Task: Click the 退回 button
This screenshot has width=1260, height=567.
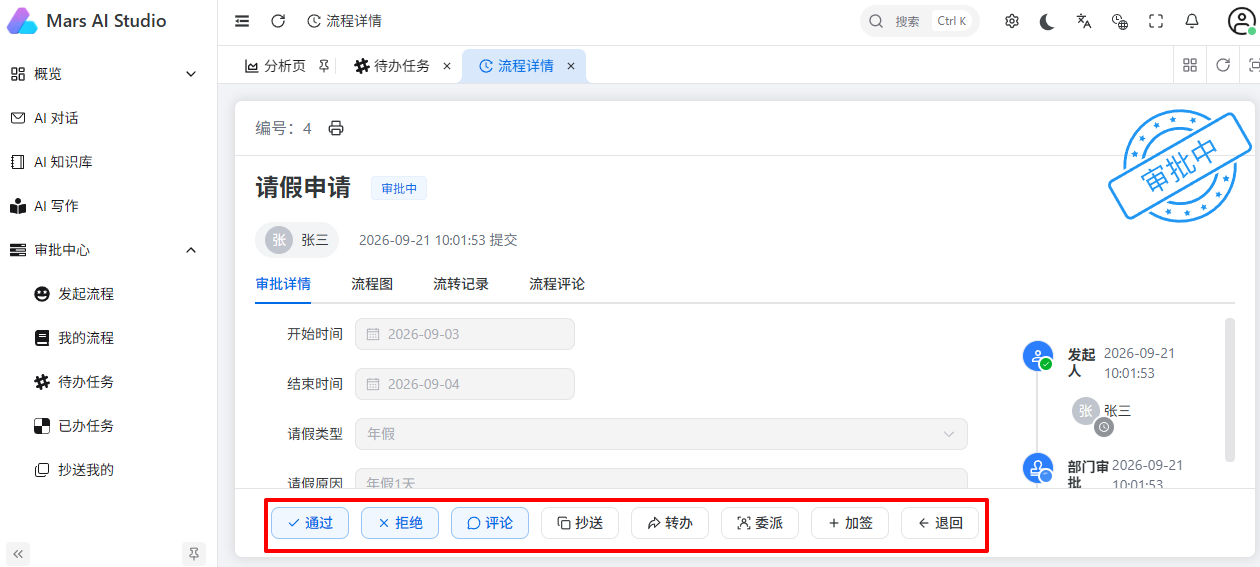Action: pos(940,523)
